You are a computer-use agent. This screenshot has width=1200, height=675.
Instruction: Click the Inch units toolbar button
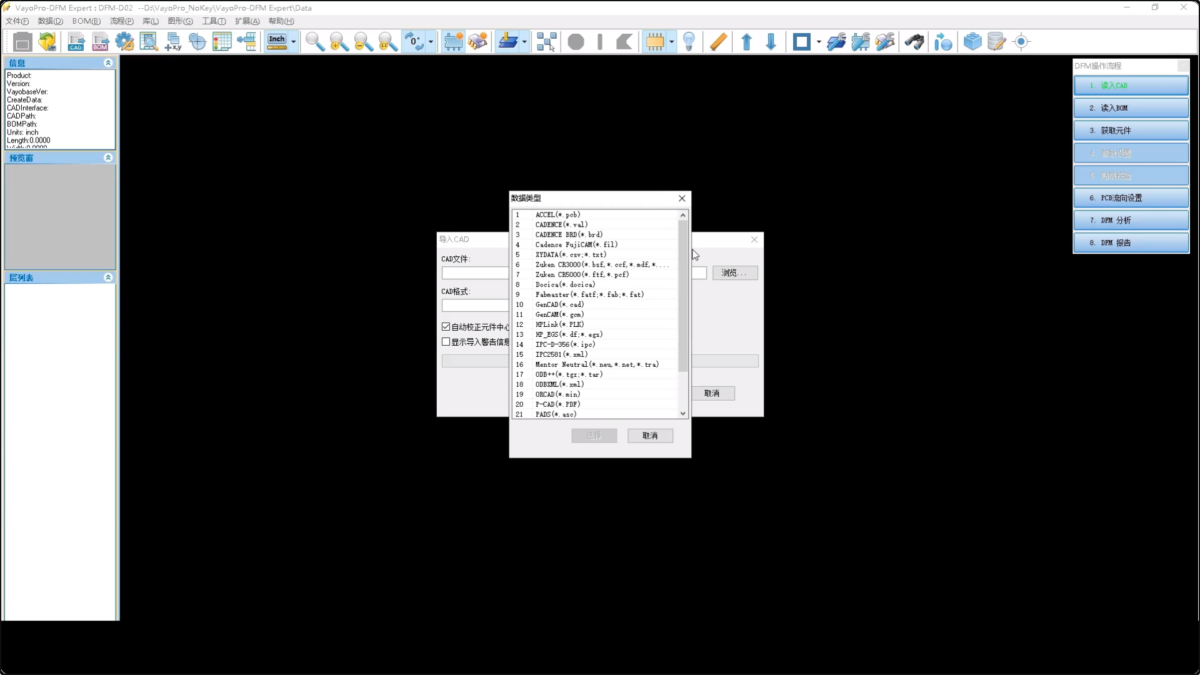coord(277,42)
